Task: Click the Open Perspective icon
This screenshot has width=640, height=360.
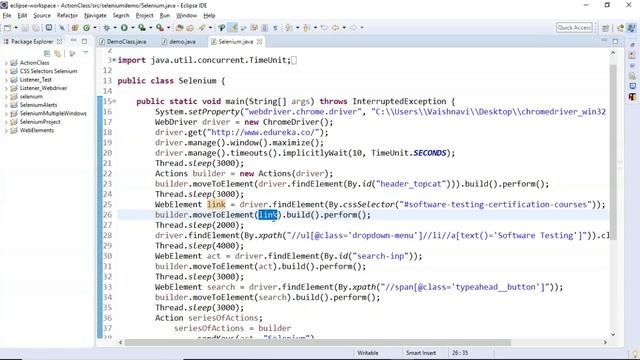Action: pos(606,28)
